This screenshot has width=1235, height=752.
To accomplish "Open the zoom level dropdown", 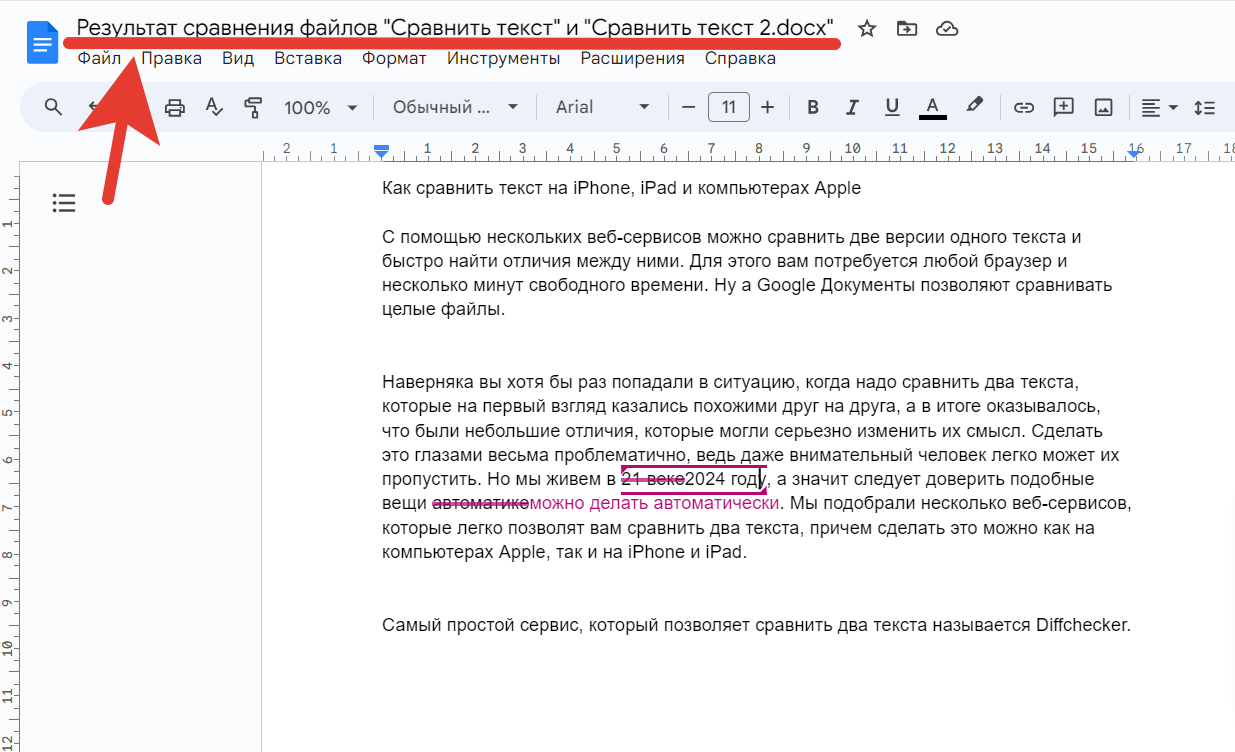I will [x=319, y=107].
